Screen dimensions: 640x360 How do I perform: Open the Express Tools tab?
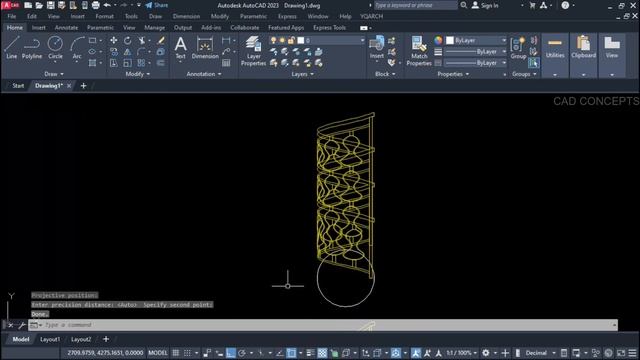click(329, 28)
